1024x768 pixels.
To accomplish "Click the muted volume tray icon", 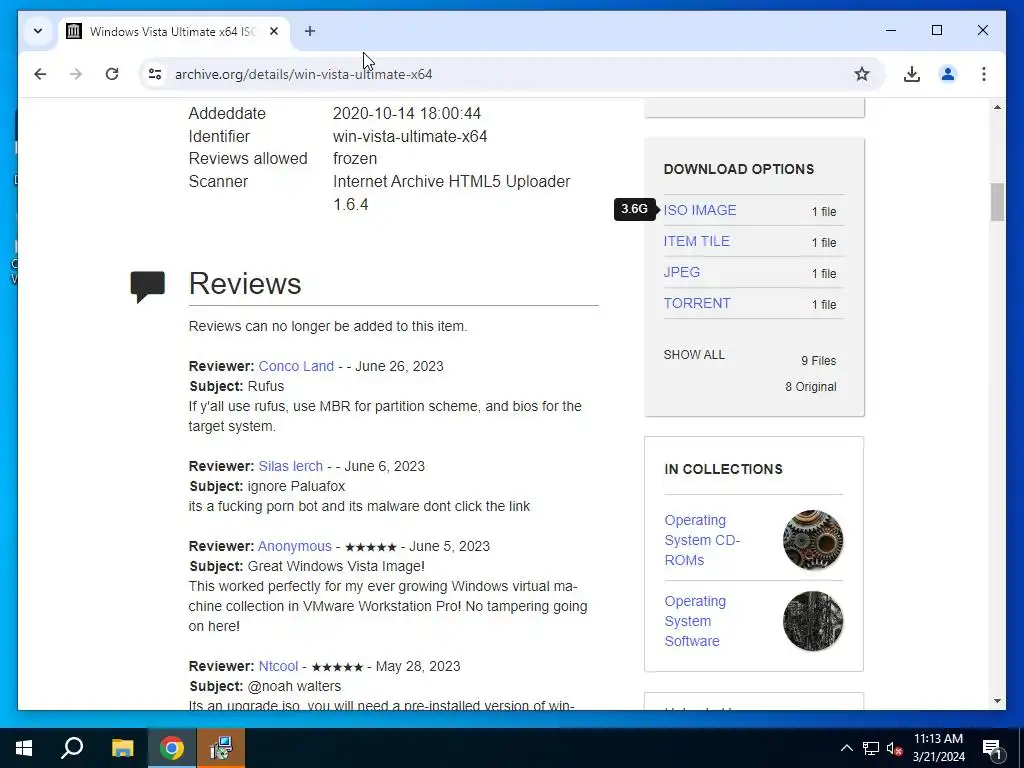I will [894, 748].
